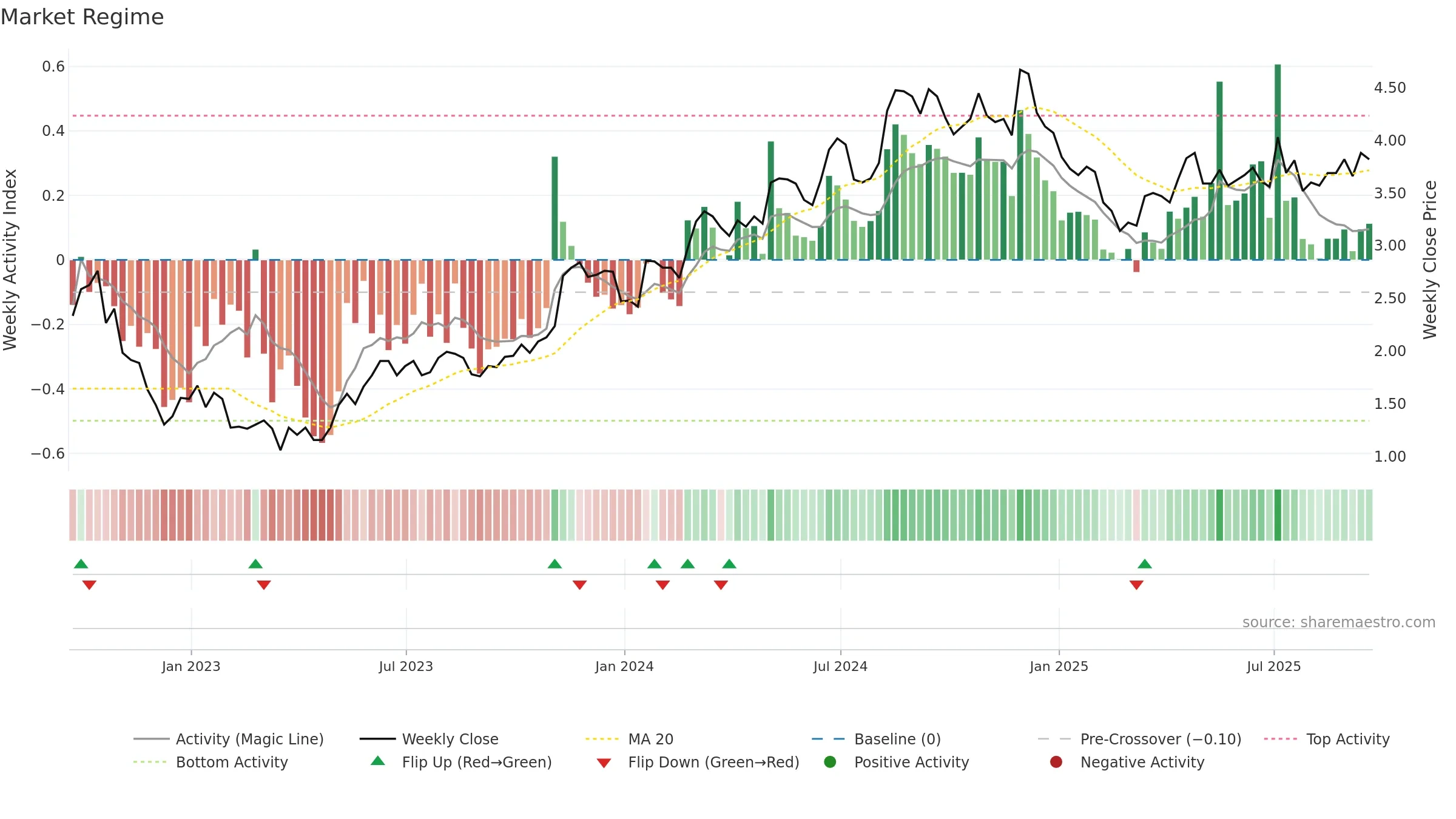1456x819 pixels.
Task: Click the Weekly Activity Index axis title
Action: click(10, 260)
